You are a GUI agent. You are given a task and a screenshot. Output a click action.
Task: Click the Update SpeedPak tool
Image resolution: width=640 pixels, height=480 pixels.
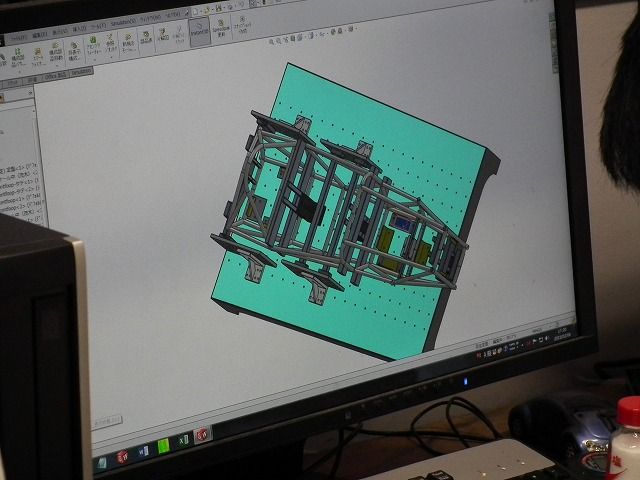click(x=221, y=28)
